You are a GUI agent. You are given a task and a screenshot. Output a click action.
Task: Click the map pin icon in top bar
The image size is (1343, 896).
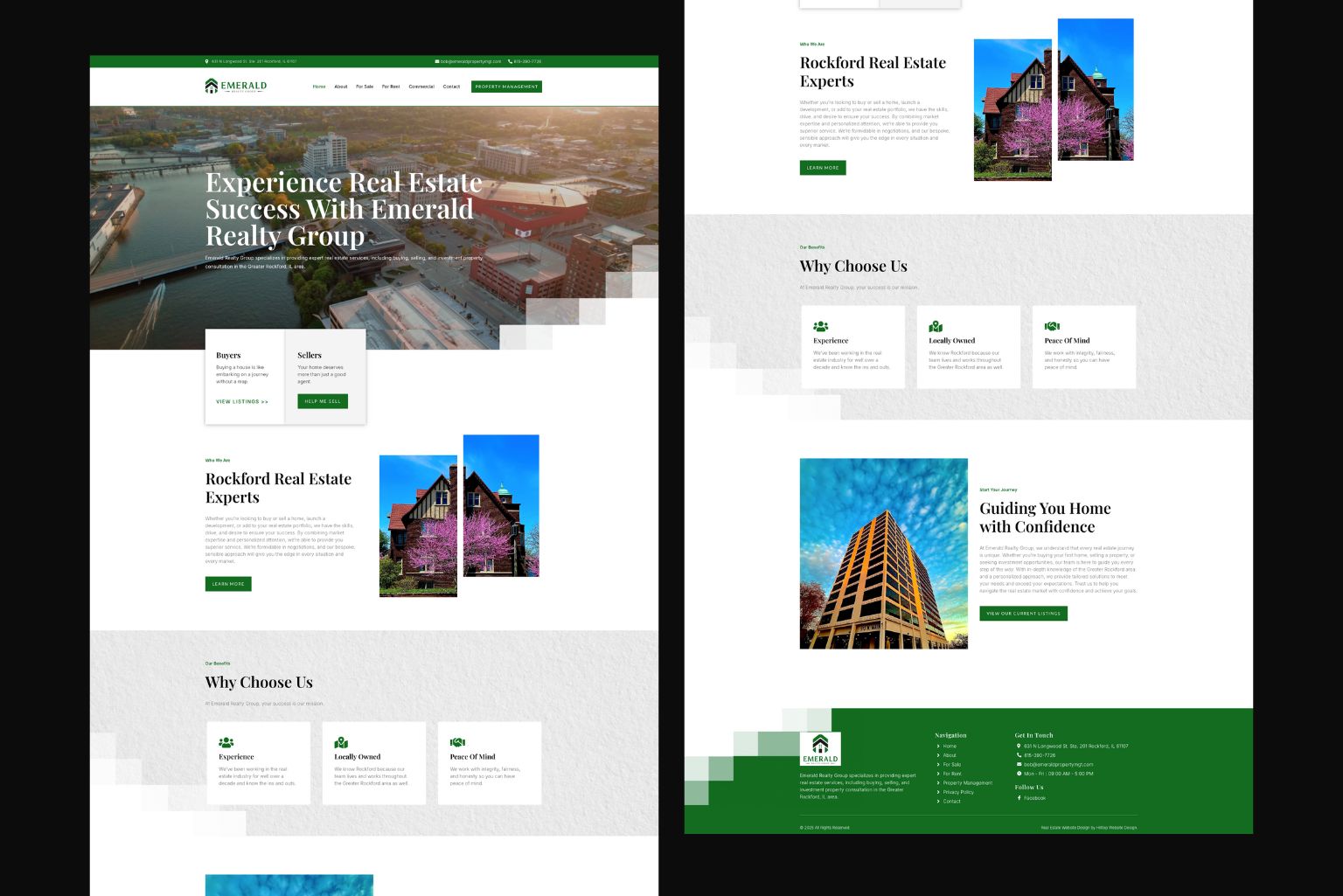(207, 61)
